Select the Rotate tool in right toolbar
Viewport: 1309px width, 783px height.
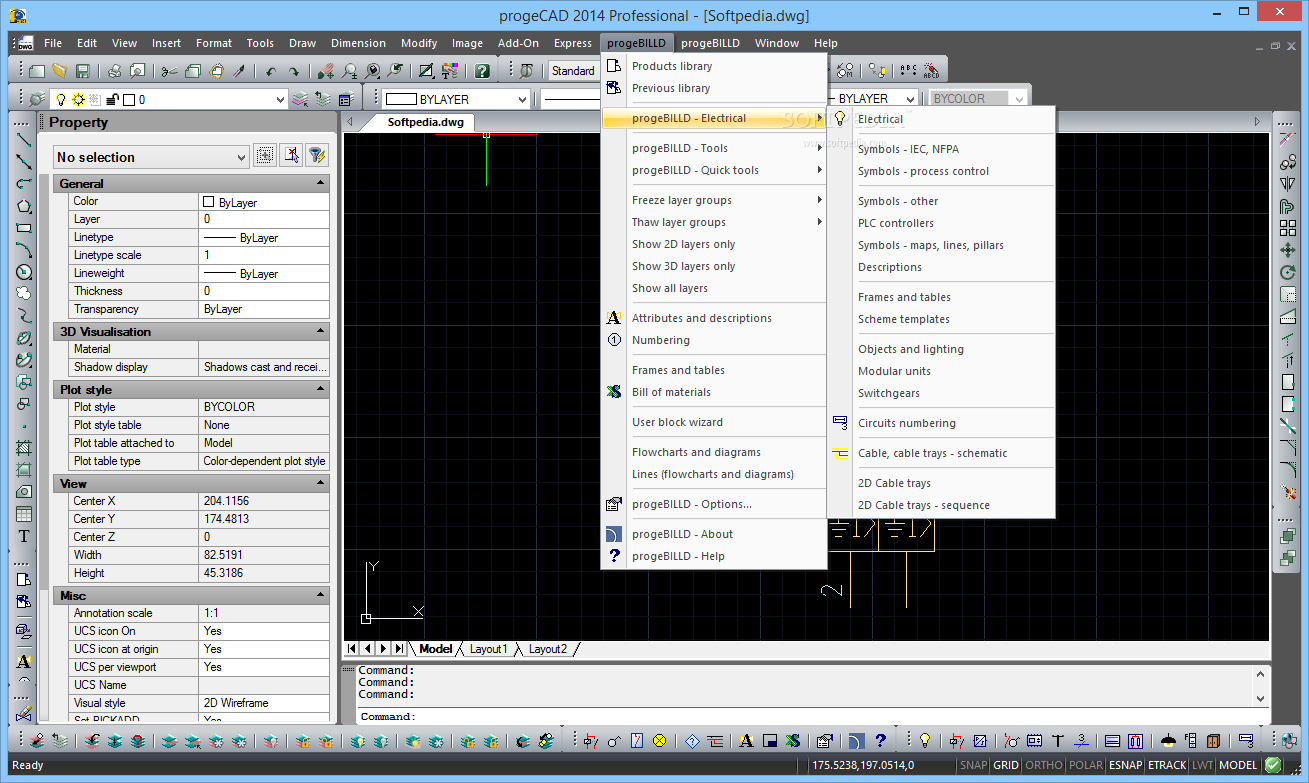point(1288,273)
